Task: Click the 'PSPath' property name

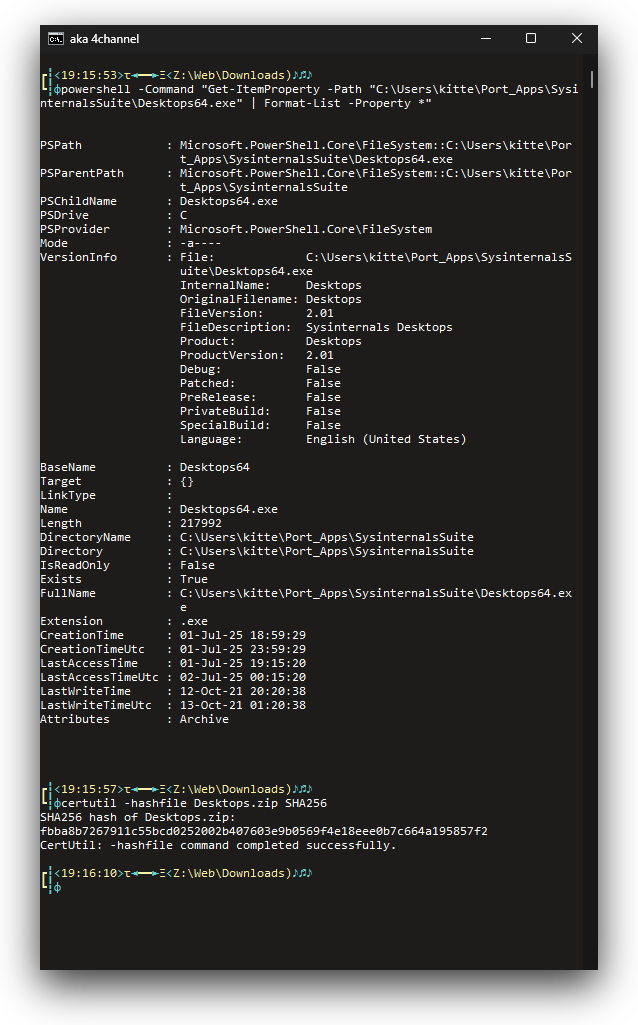Action: click(x=61, y=145)
